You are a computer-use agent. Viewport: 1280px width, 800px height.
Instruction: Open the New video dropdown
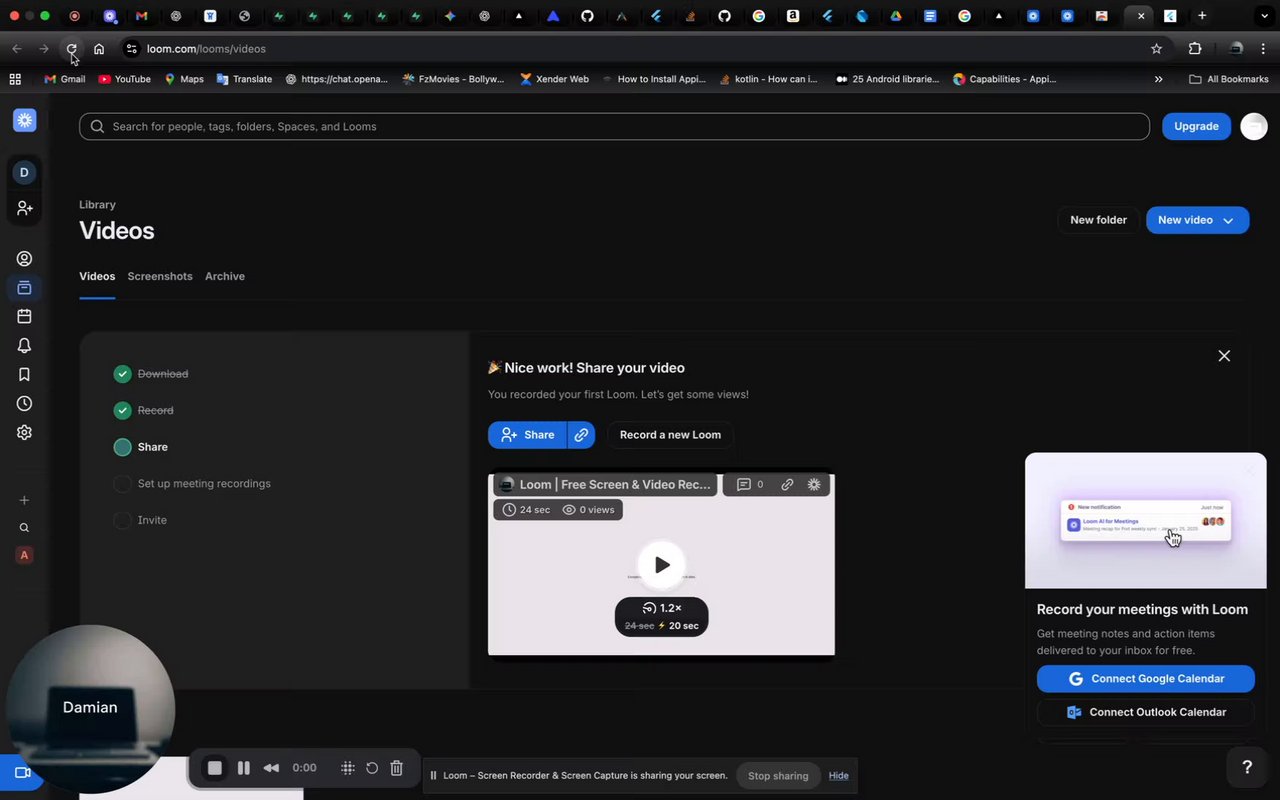(1197, 220)
